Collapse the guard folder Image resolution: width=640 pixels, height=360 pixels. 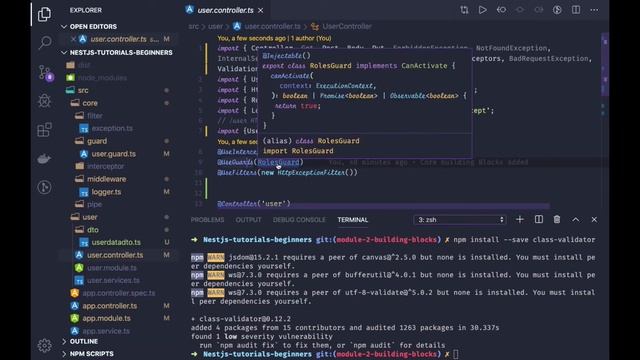[97, 141]
